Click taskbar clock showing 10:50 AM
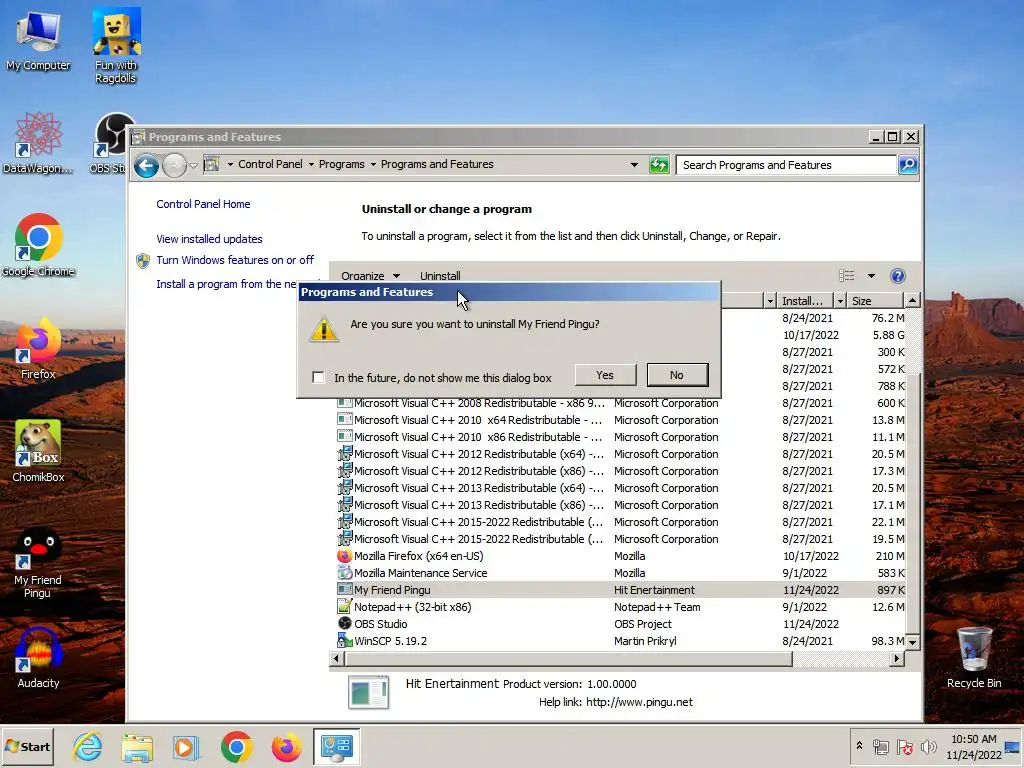 (974, 747)
